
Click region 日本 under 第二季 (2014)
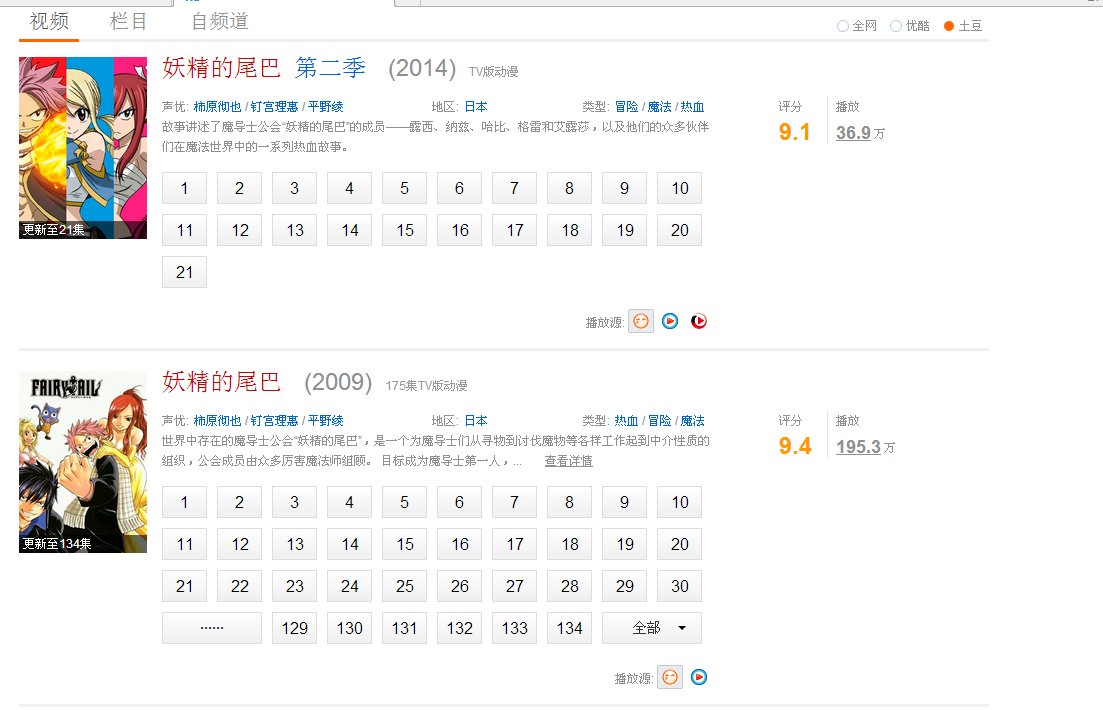(476, 107)
